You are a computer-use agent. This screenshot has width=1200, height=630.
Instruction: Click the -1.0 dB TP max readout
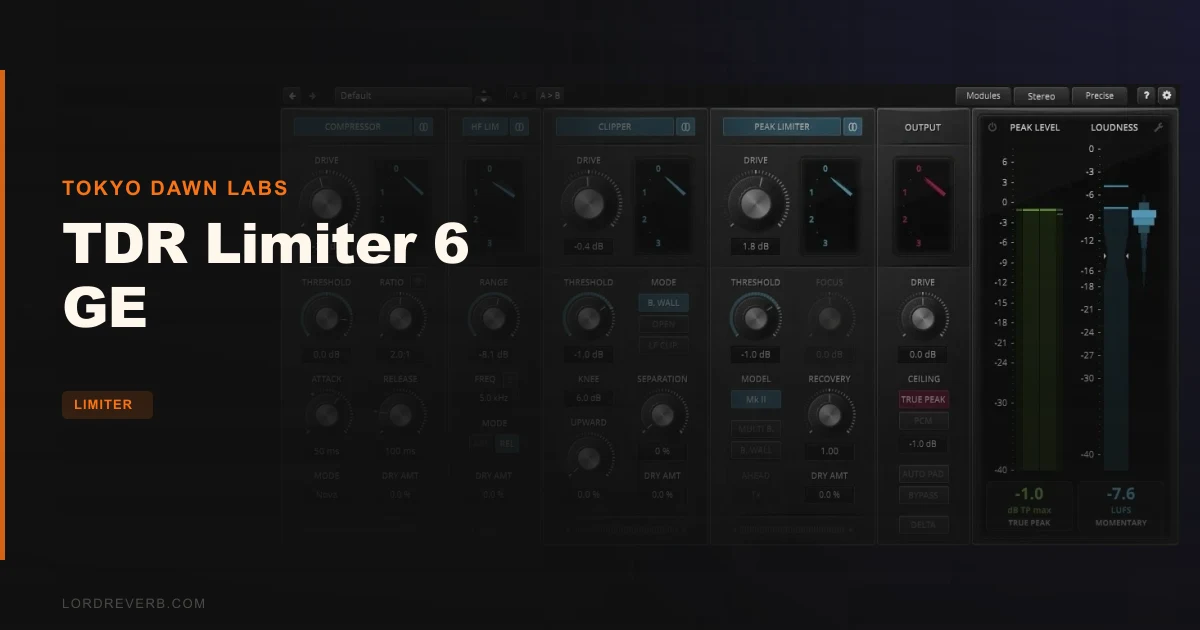[1030, 505]
